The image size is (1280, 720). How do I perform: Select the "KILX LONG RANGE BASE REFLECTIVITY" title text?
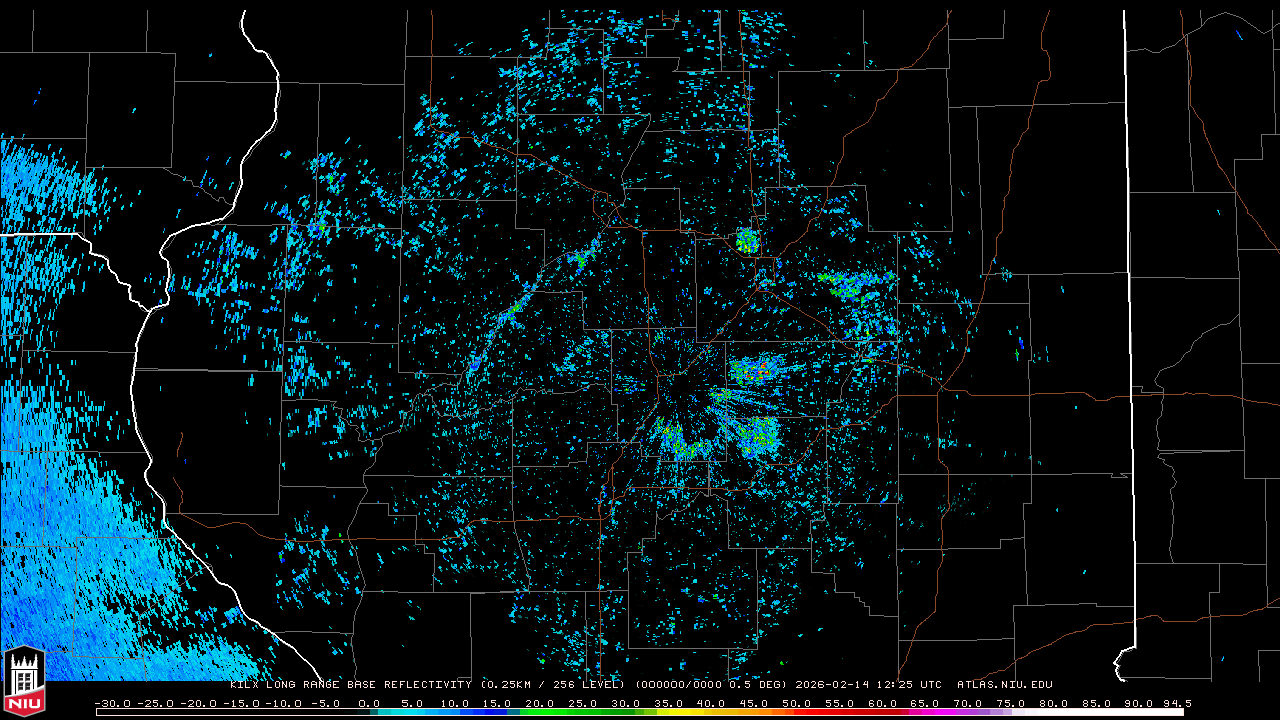pyautogui.click(x=351, y=685)
